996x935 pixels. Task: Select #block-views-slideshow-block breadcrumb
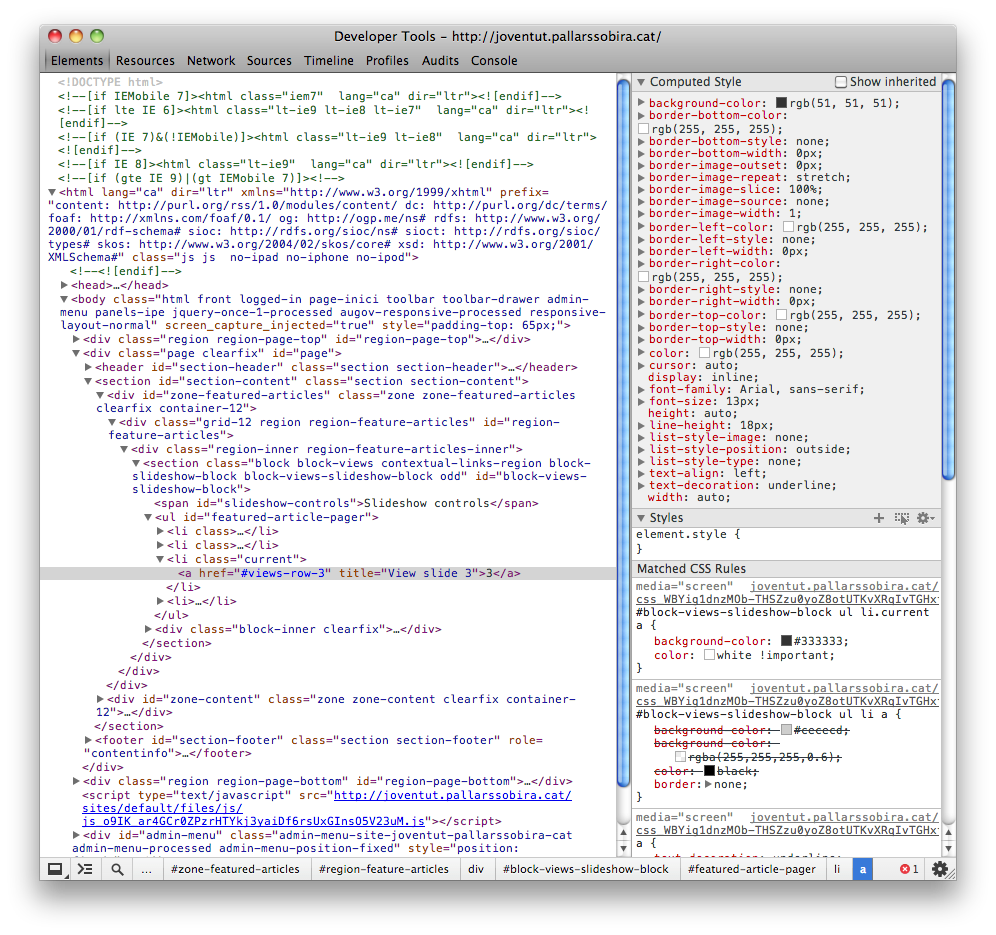[x=586, y=870]
